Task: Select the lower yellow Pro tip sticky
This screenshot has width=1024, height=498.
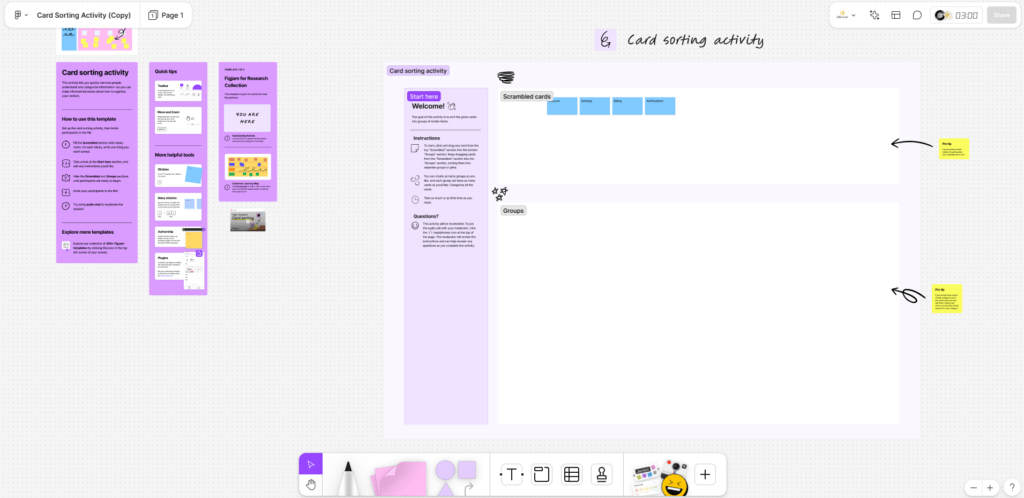Action: click(x=947, y=298)
